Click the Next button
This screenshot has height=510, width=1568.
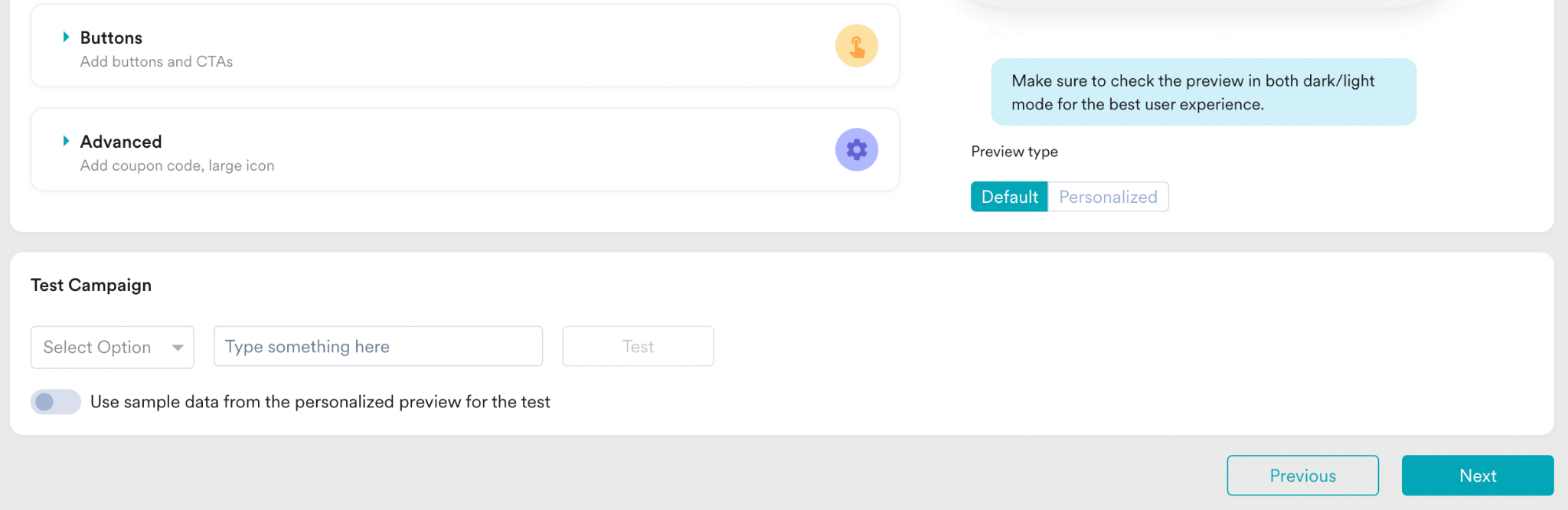1478,476
